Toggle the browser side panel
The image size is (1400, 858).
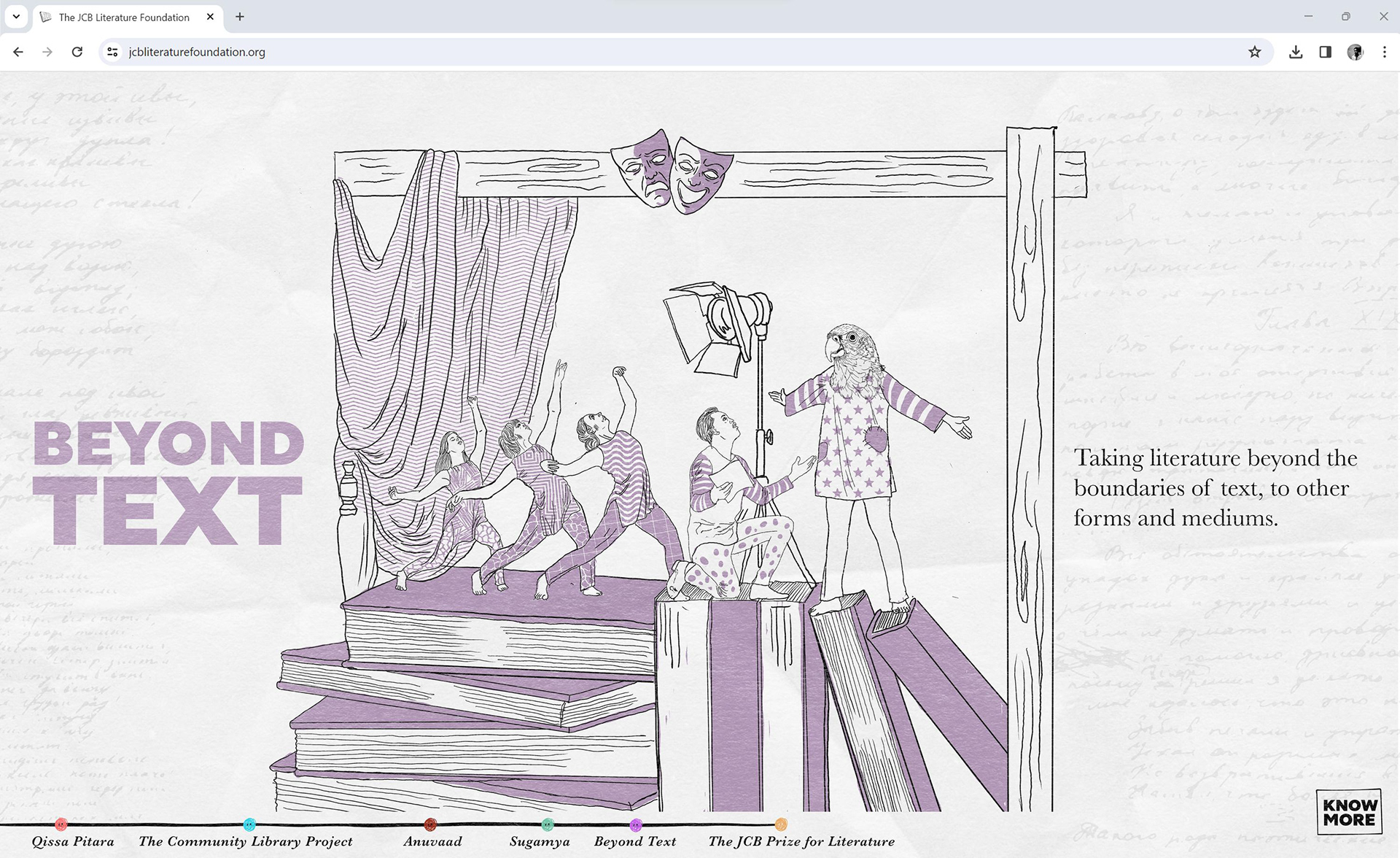pos(1326,52)
